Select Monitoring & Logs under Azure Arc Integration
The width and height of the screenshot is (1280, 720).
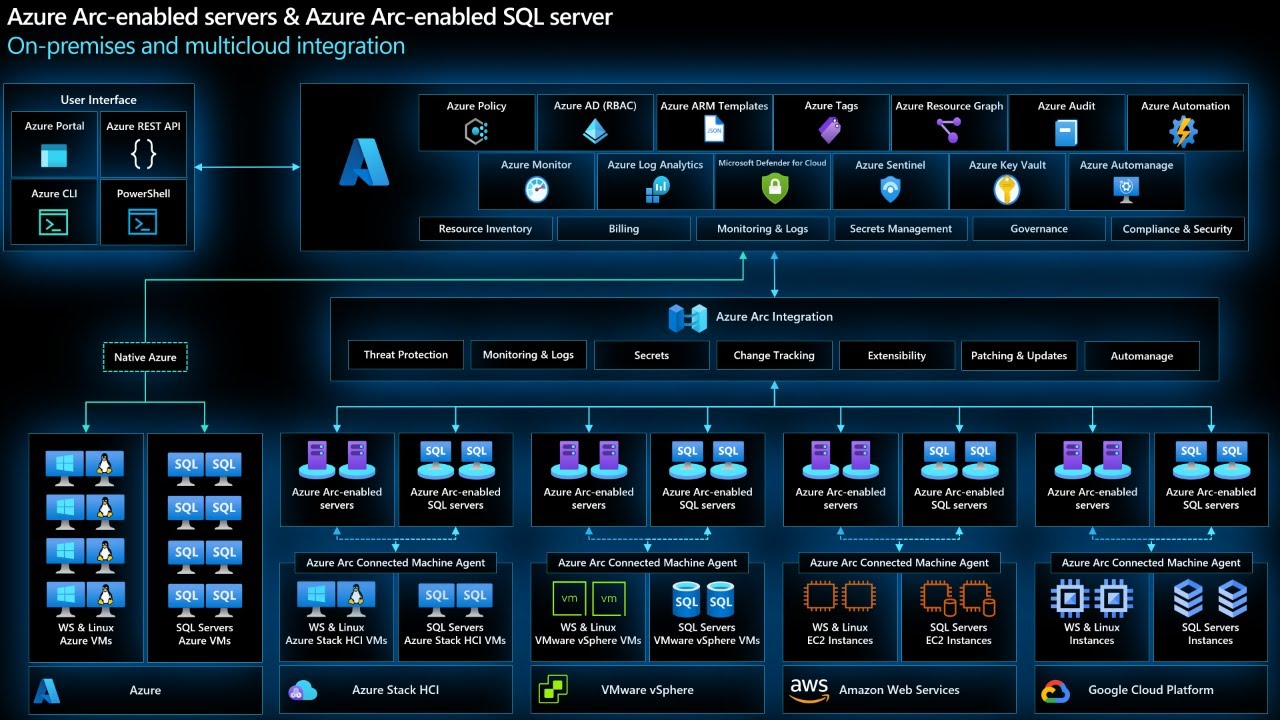point(528,355)
